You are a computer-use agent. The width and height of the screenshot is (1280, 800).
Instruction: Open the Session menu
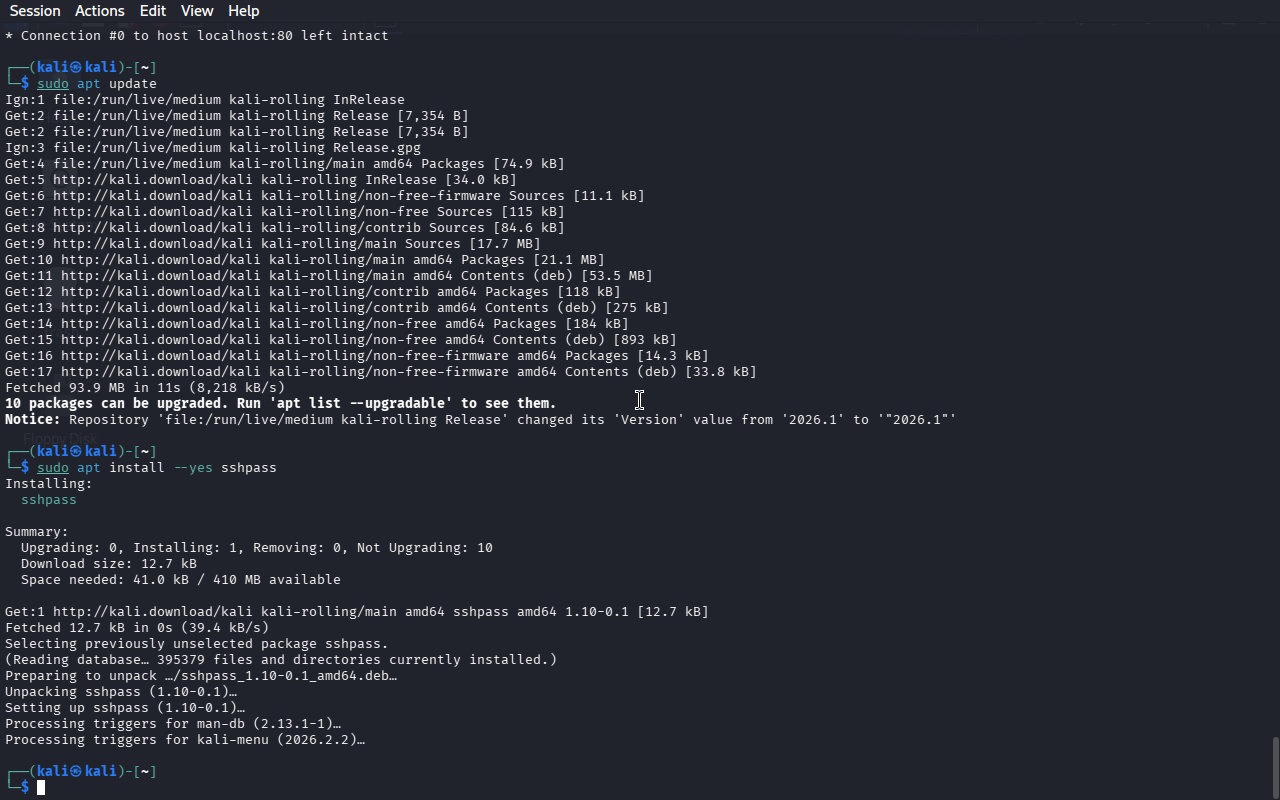35,11
